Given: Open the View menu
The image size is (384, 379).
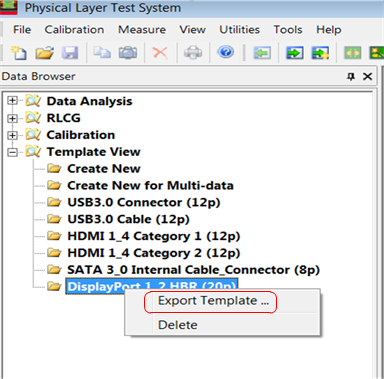Looking at the screenshot, I should pos(192,30).
